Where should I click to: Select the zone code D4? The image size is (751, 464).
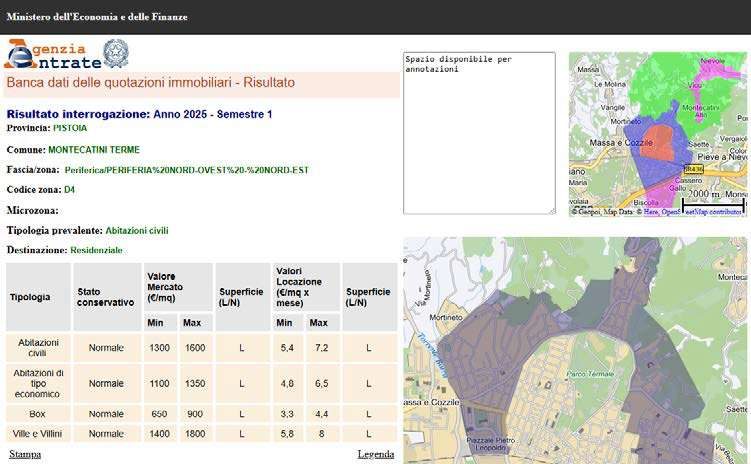point(69,190)
